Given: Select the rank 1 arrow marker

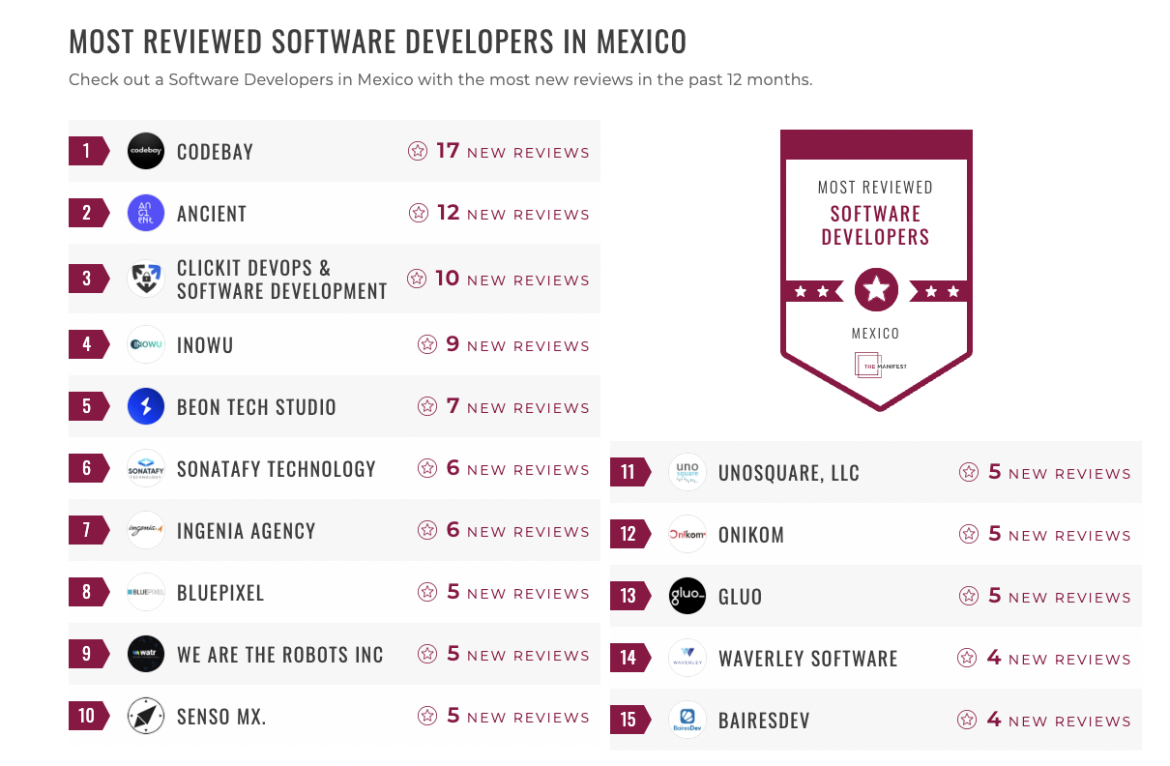Looking at the screenshot, I should pos(88,151).
